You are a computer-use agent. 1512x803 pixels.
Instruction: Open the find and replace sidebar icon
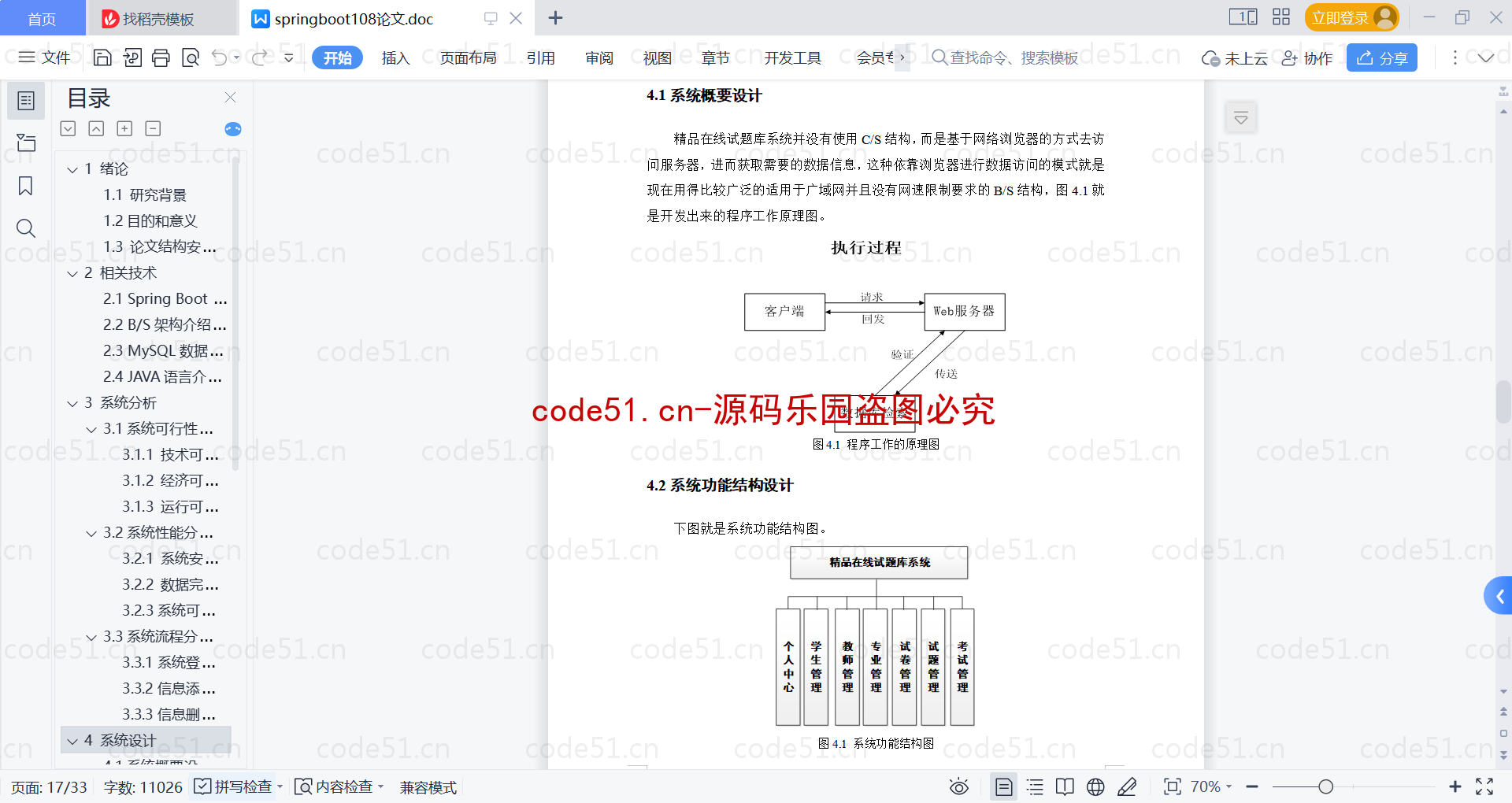coord(26,228)
